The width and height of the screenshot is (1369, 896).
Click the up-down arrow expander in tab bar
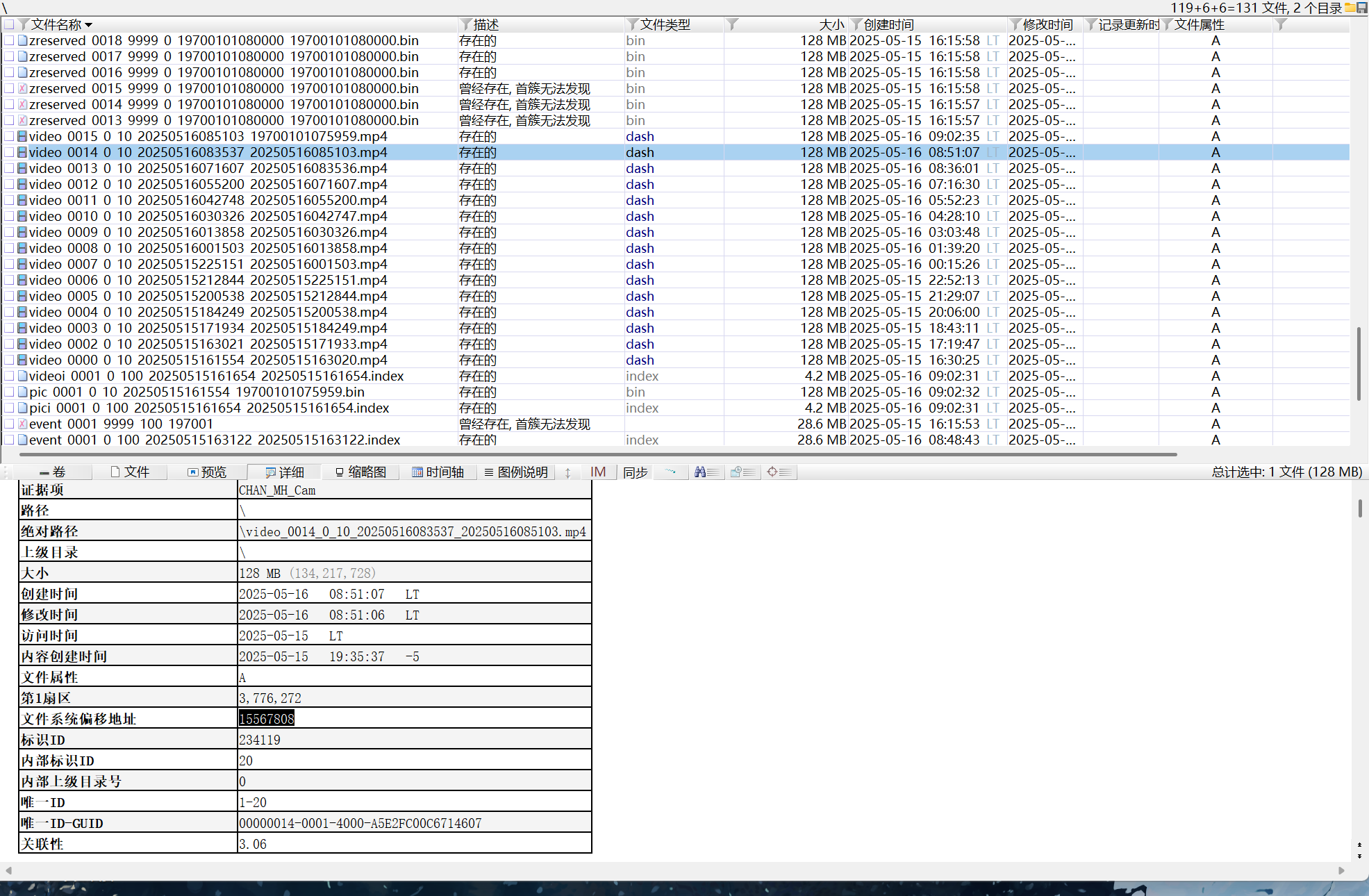pyautogui.click(x=567, y=472)
